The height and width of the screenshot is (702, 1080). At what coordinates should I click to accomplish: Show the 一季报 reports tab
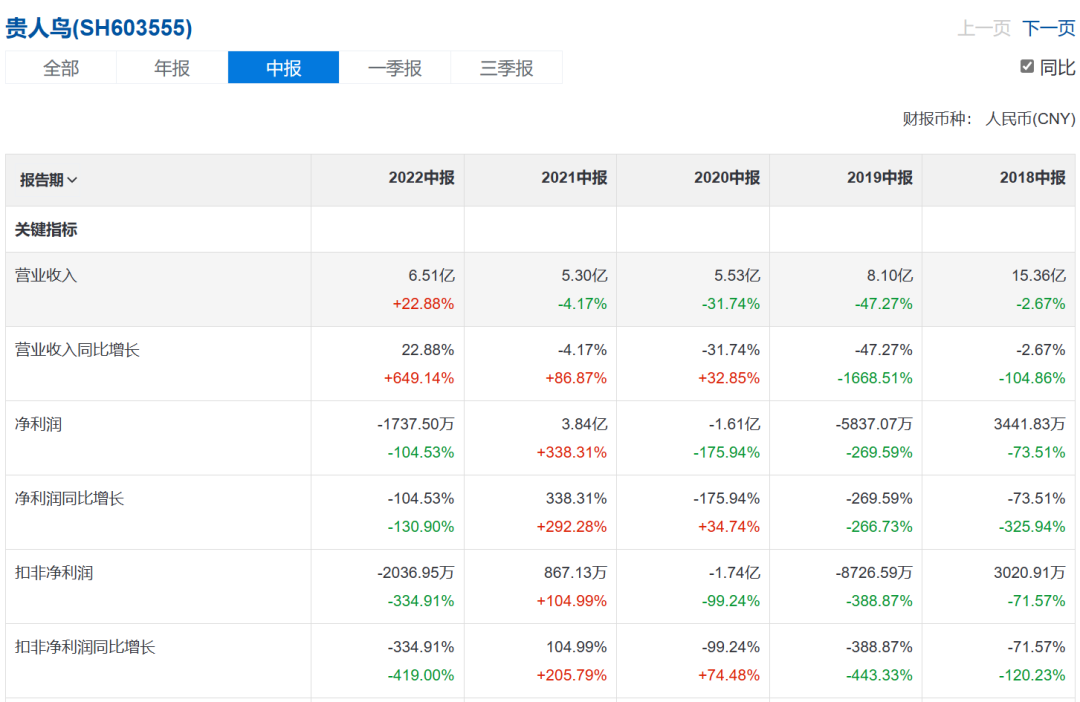pyautogui.click(x=395, y=68)
